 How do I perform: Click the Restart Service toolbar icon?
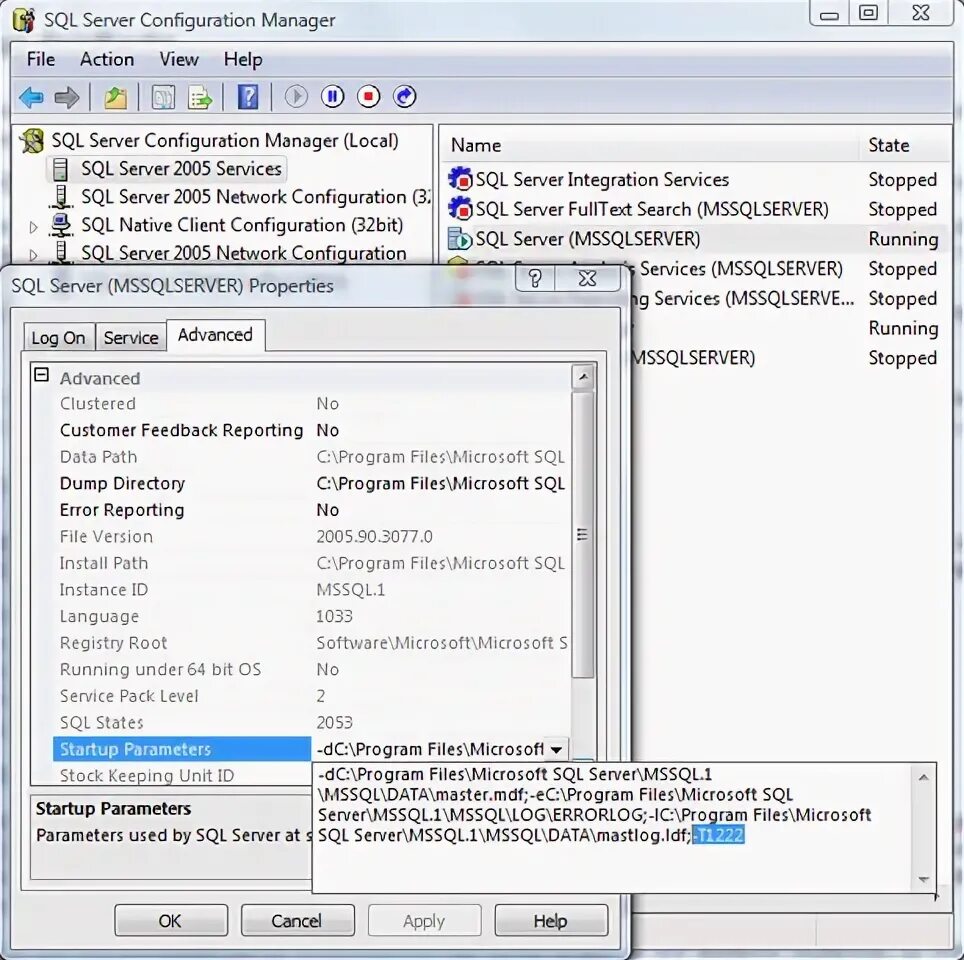(x=405, y=97)
